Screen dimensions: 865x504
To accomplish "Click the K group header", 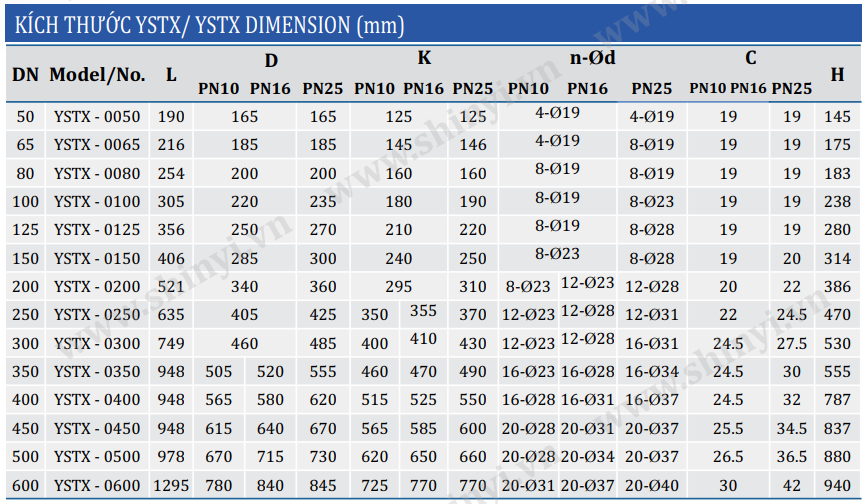I will pos(424,59).
